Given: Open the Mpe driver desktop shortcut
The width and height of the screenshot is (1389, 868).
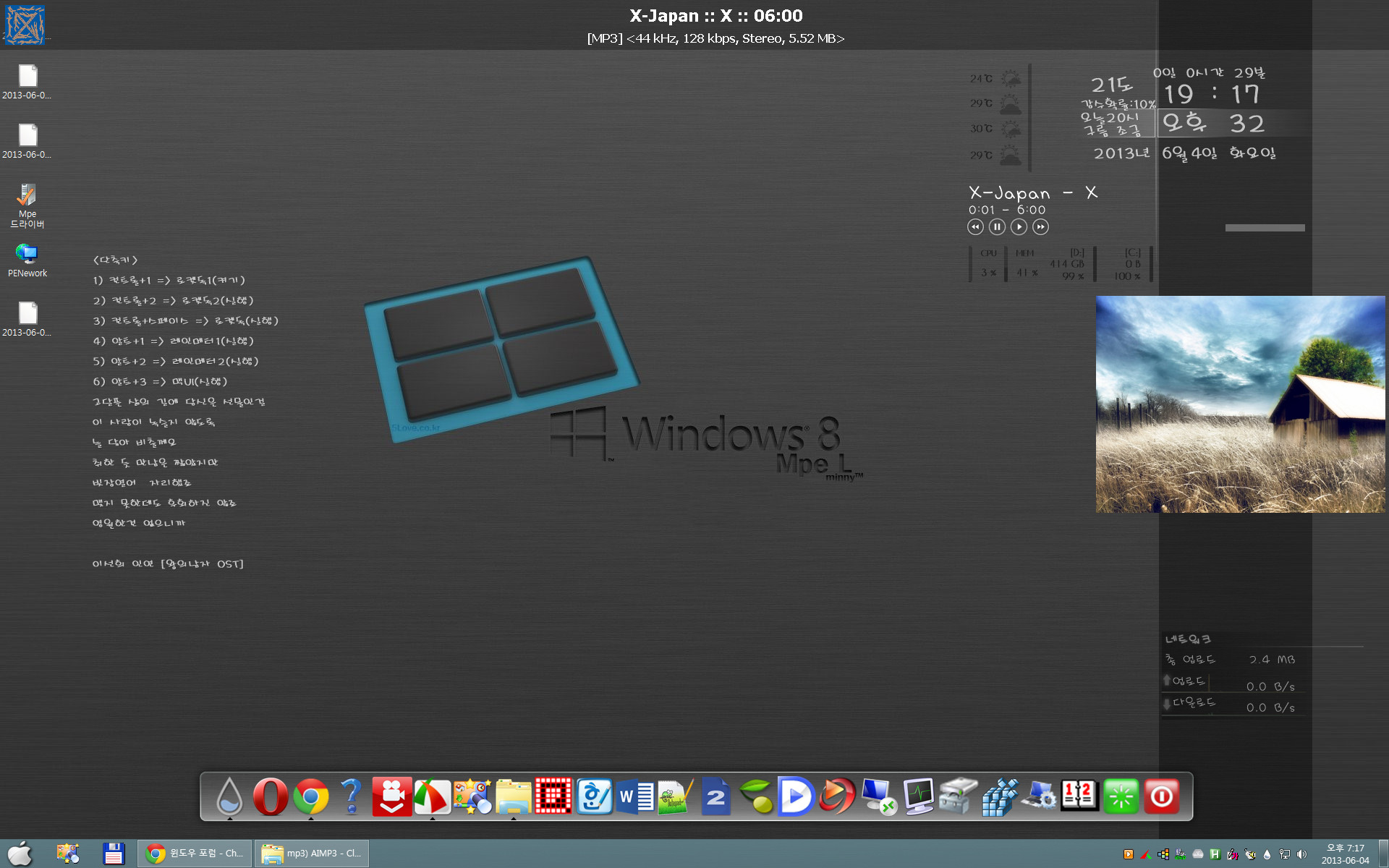Looking at the screenshot, I should coord(27,205).
